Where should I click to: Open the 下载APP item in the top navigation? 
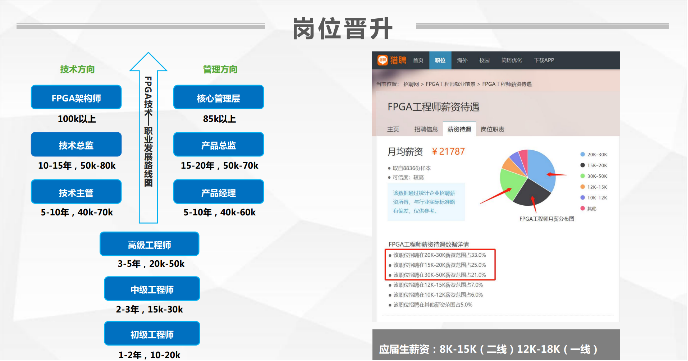tap(544, 61)
